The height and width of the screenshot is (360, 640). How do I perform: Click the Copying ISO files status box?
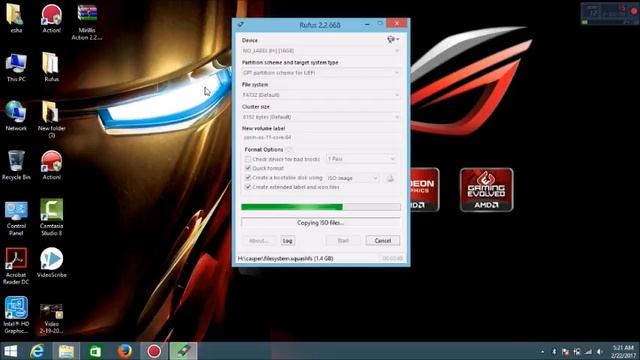click(x=321, y=223)
